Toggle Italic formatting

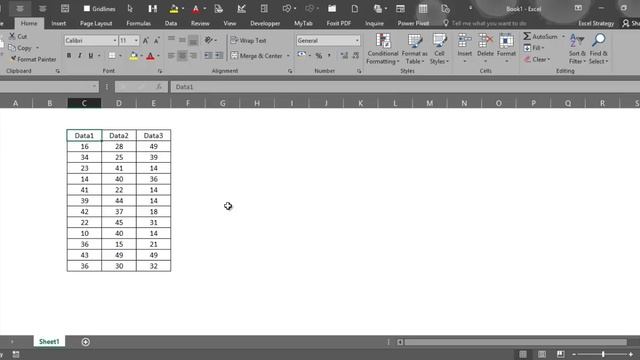(x=80, y=56)
